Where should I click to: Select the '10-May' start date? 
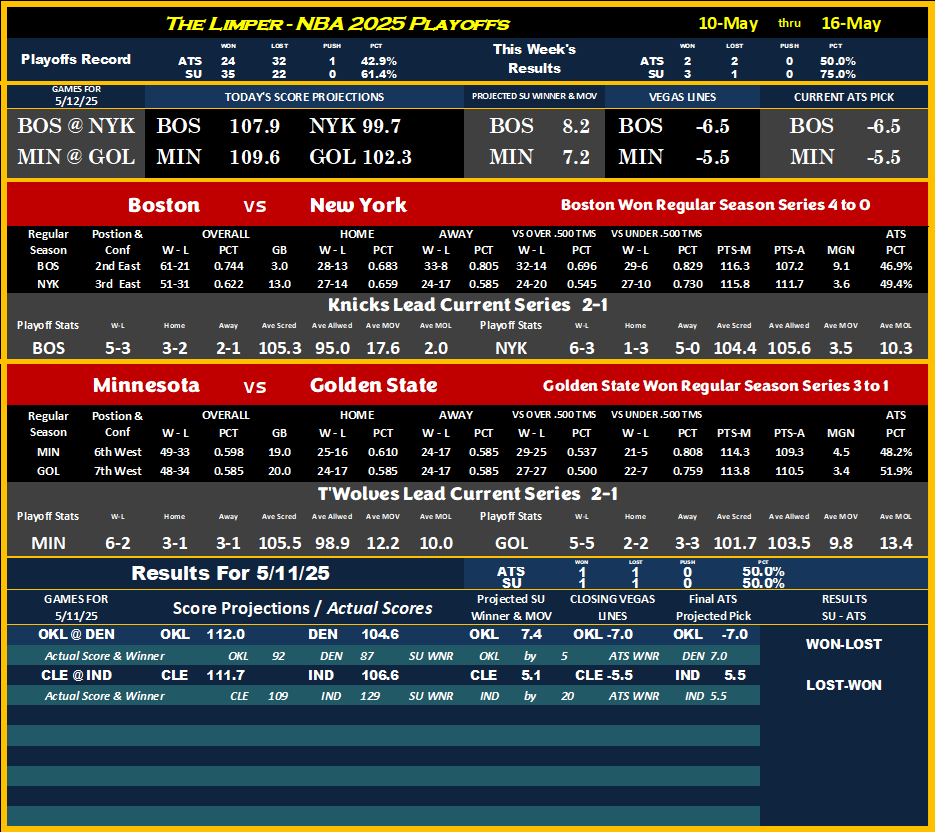pyautogui.click(x=728, y=23)
